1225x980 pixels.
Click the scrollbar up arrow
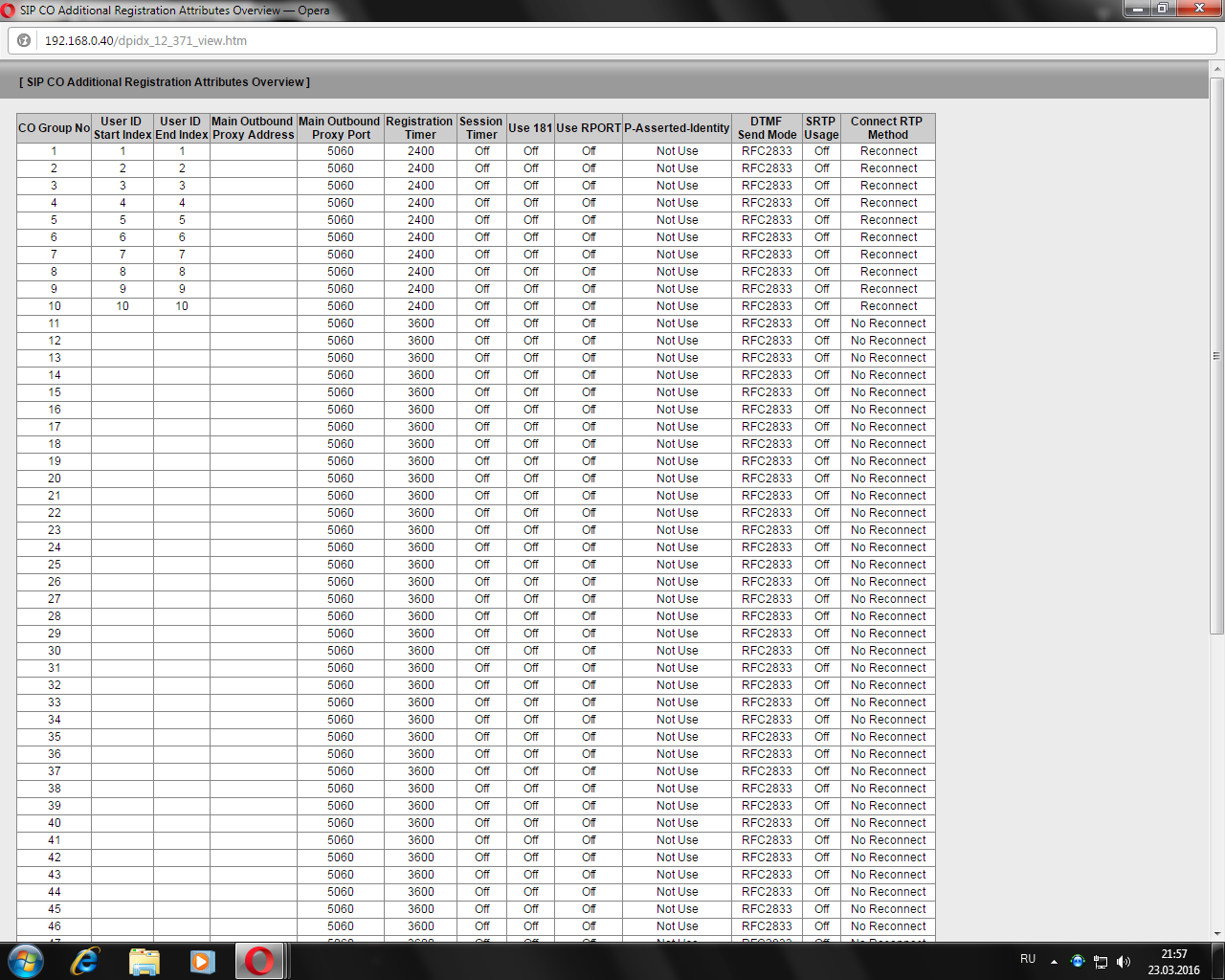(1216, 69)
